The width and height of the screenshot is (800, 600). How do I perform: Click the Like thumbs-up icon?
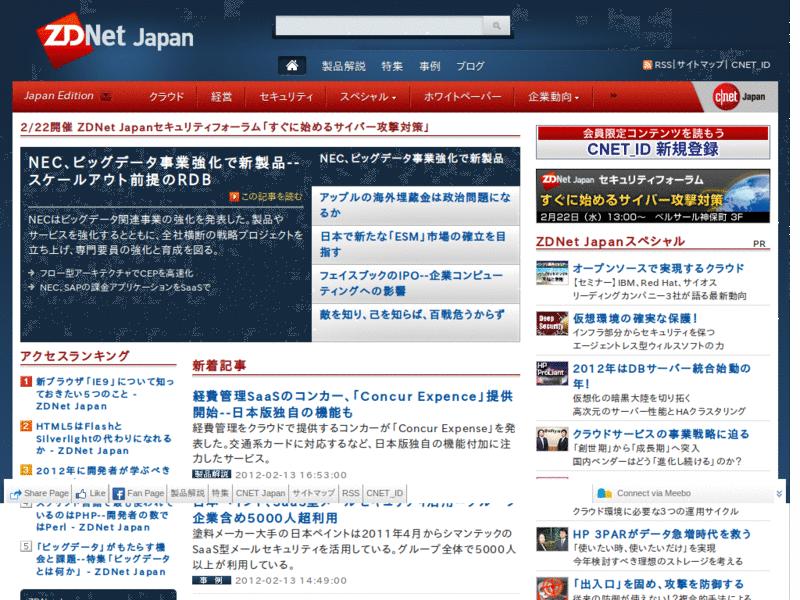click(x=81, y=493)
